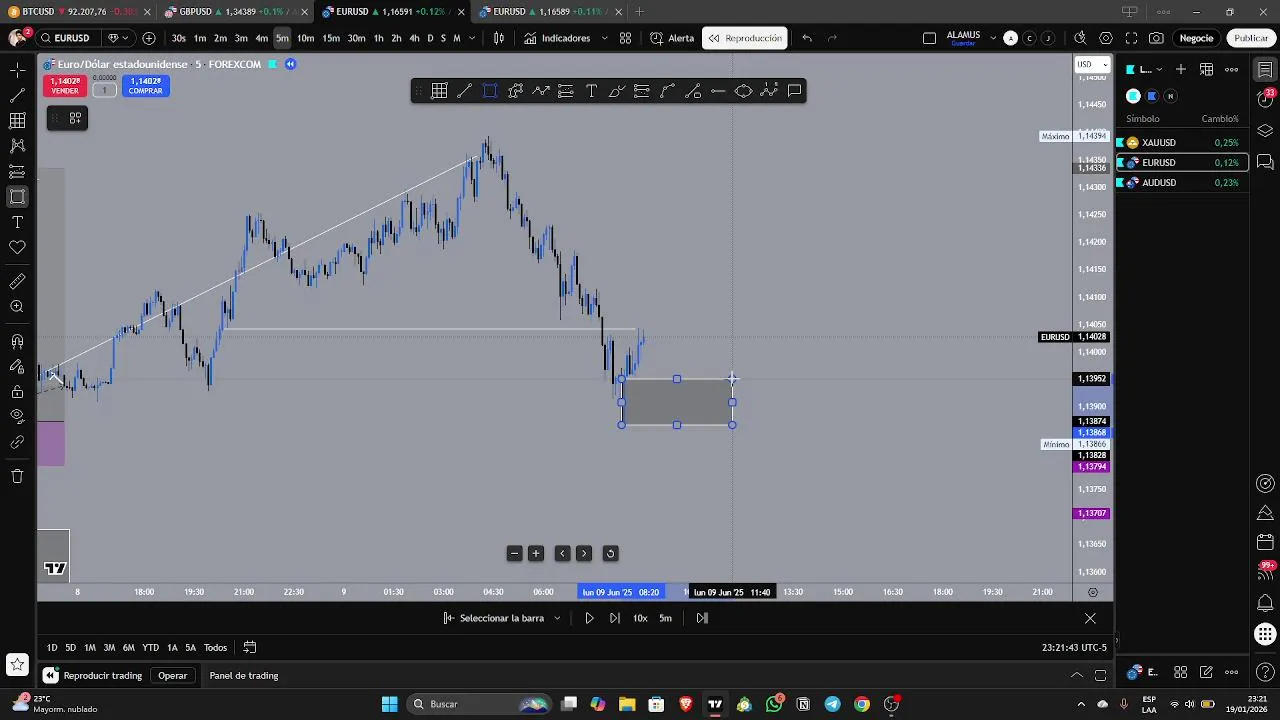Screen dimensions: 1280x720
Task: Select the ruler measure tool in left sidebar
Action: pos(17,282)
